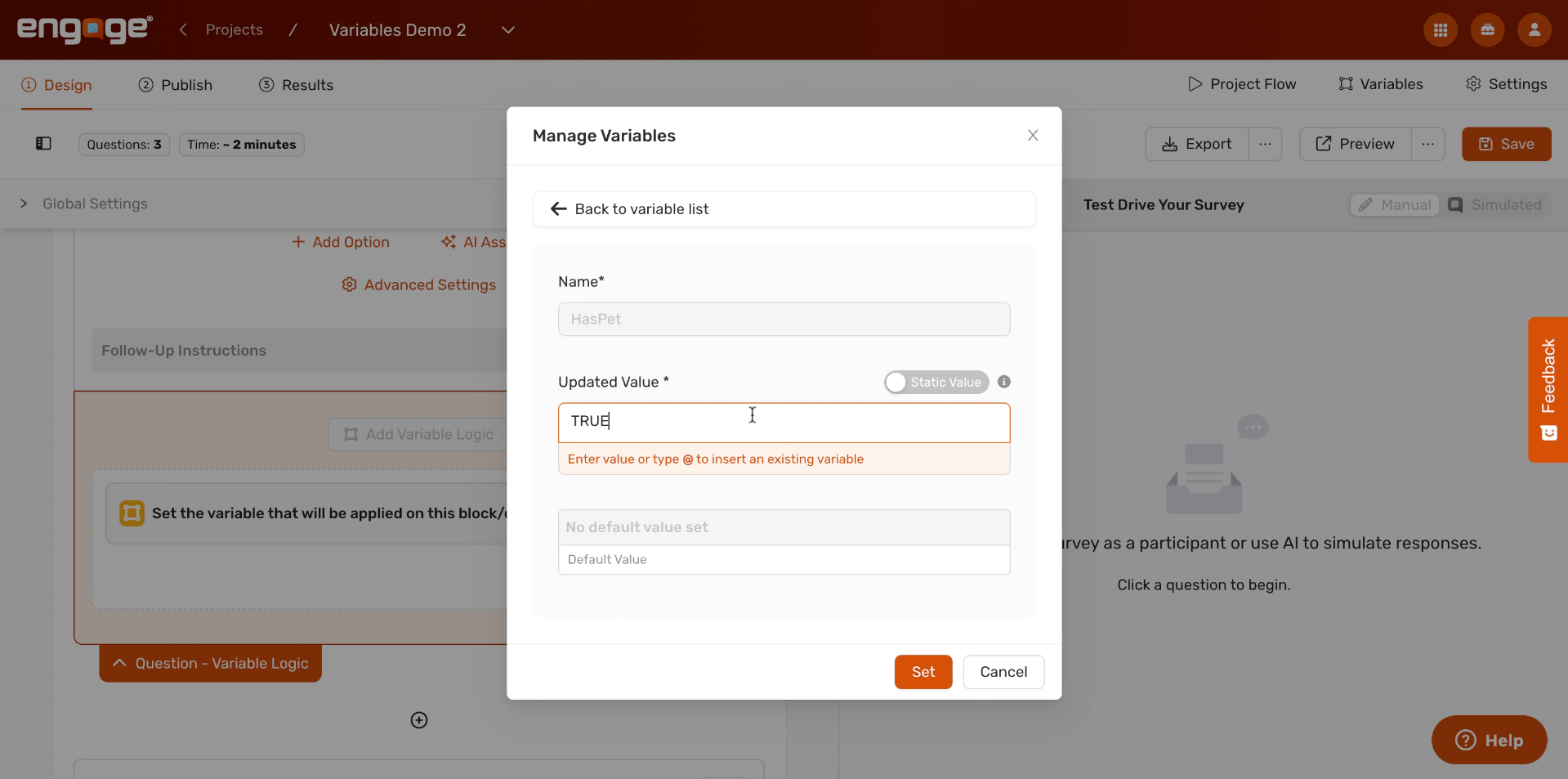Go back to variable list

click(x=784, y=209)
